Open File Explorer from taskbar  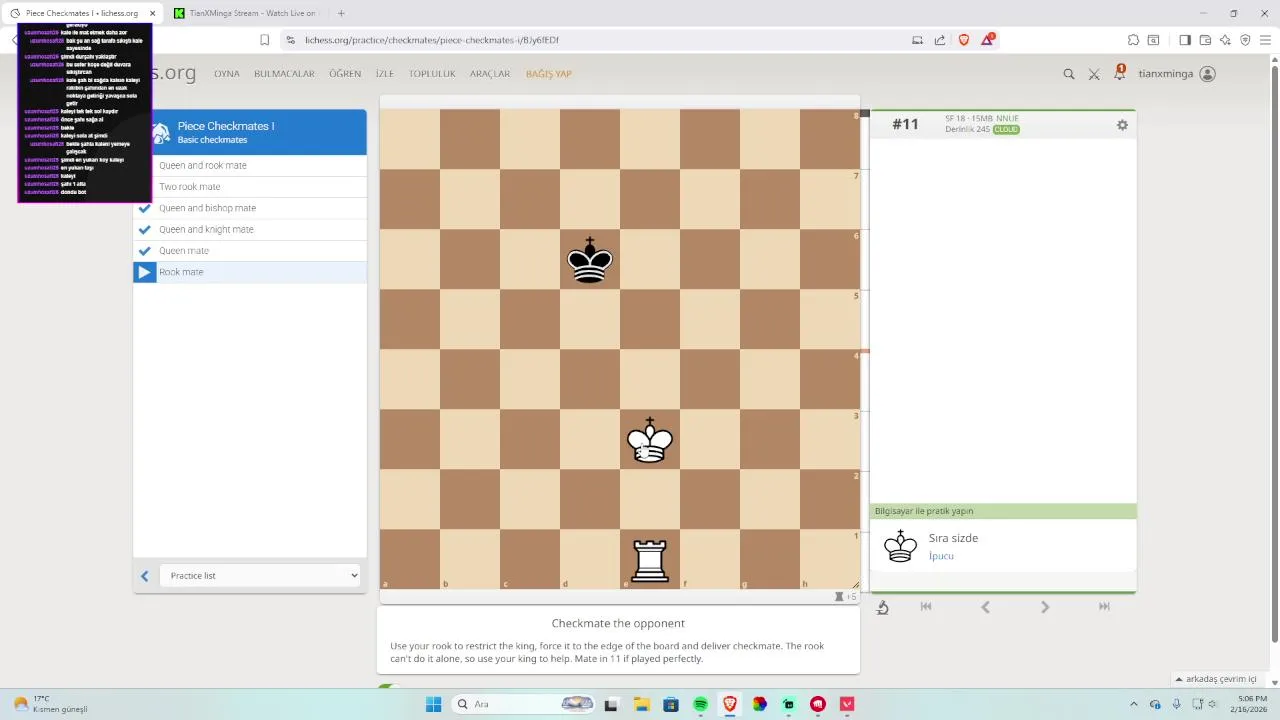coord(641,704)
